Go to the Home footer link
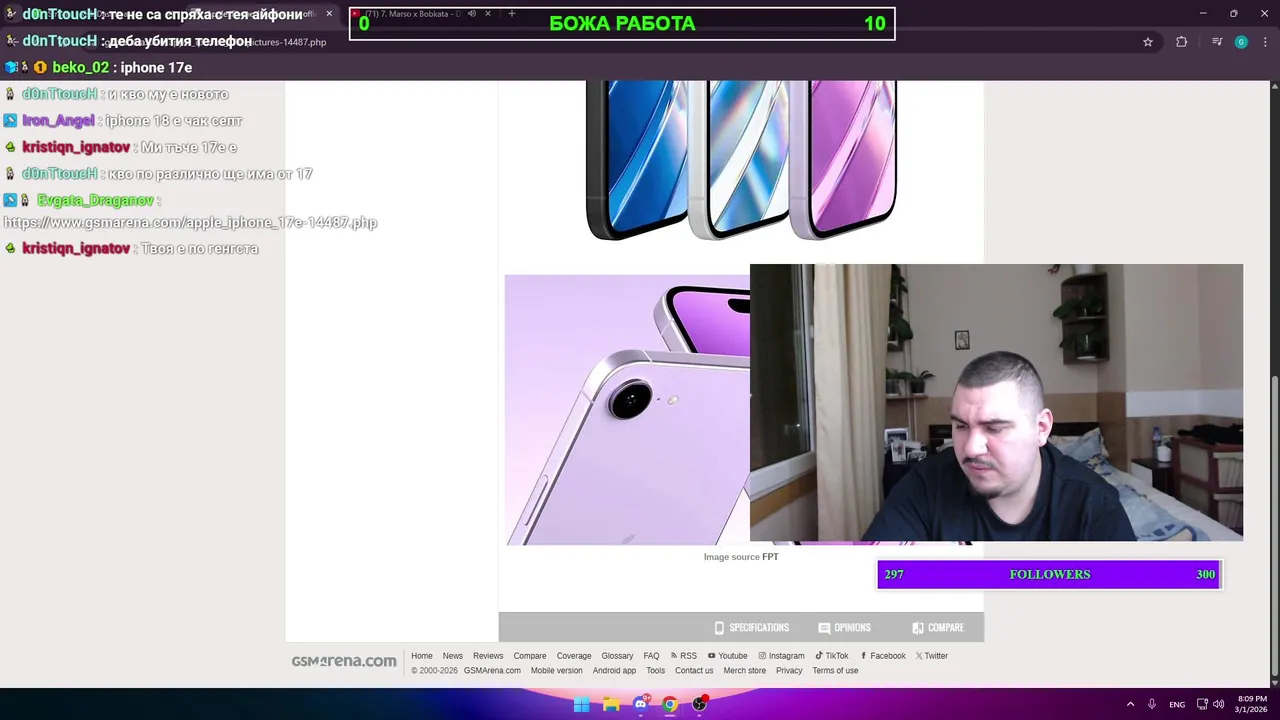The height and width of the screenshot is (720, 1280). point(422,656)
